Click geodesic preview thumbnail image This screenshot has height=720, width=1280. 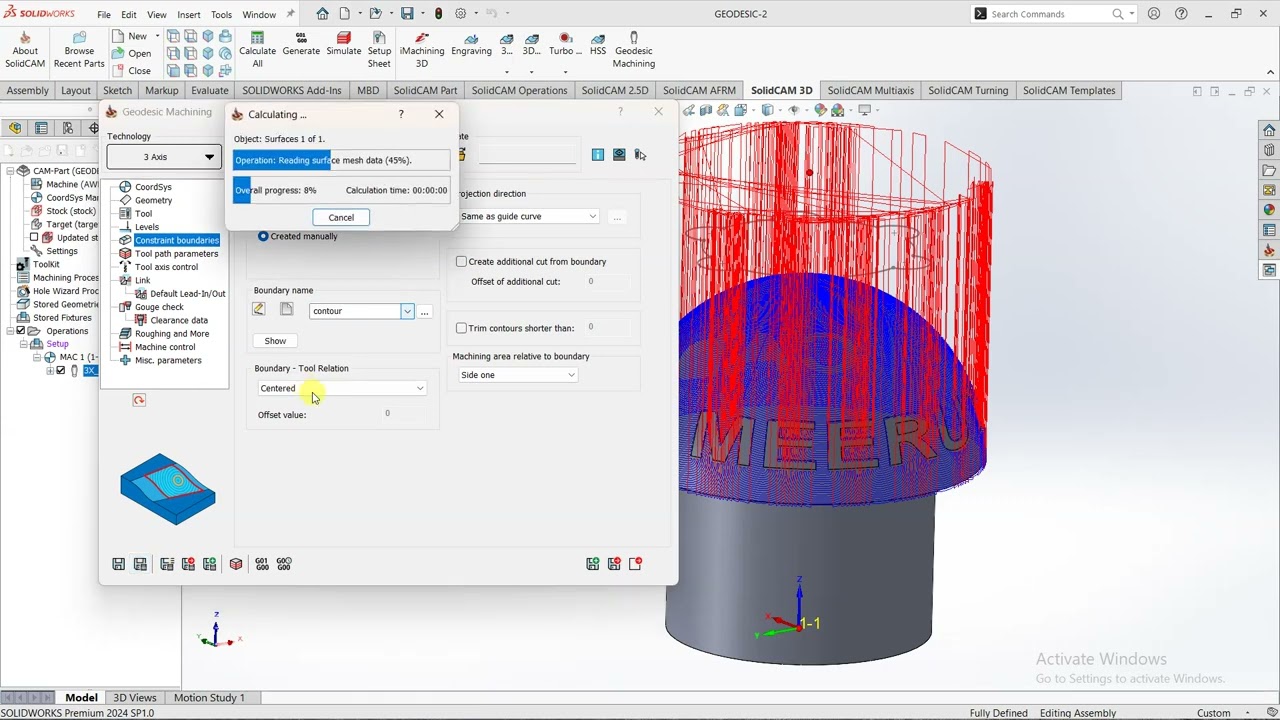click(x=168, y=489)
